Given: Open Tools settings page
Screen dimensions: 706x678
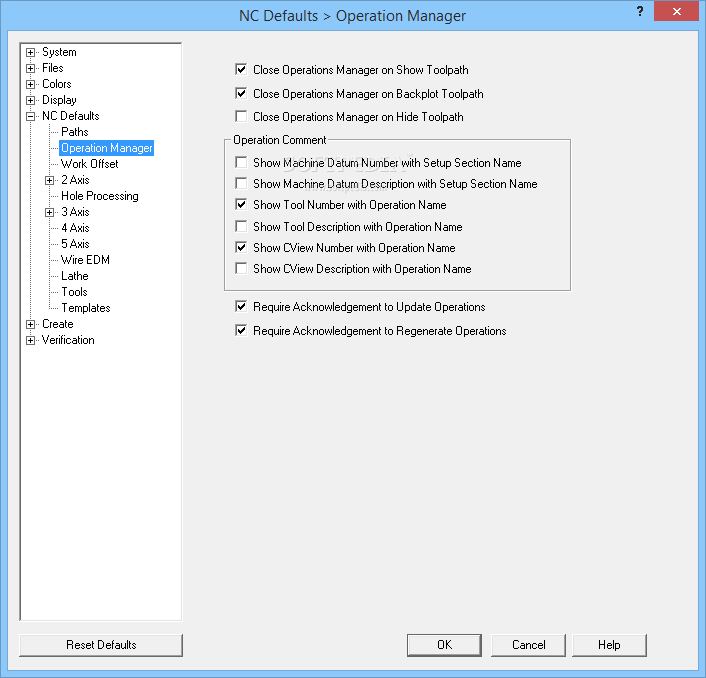Looking at the screenshot, I should 74,292.
